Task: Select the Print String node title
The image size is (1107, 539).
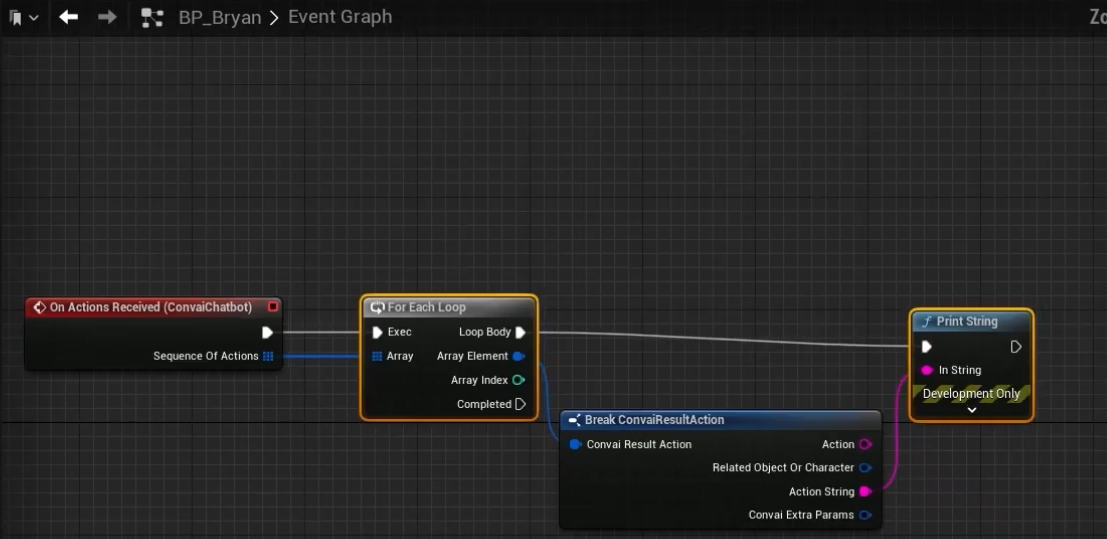Action: point(967,321)
